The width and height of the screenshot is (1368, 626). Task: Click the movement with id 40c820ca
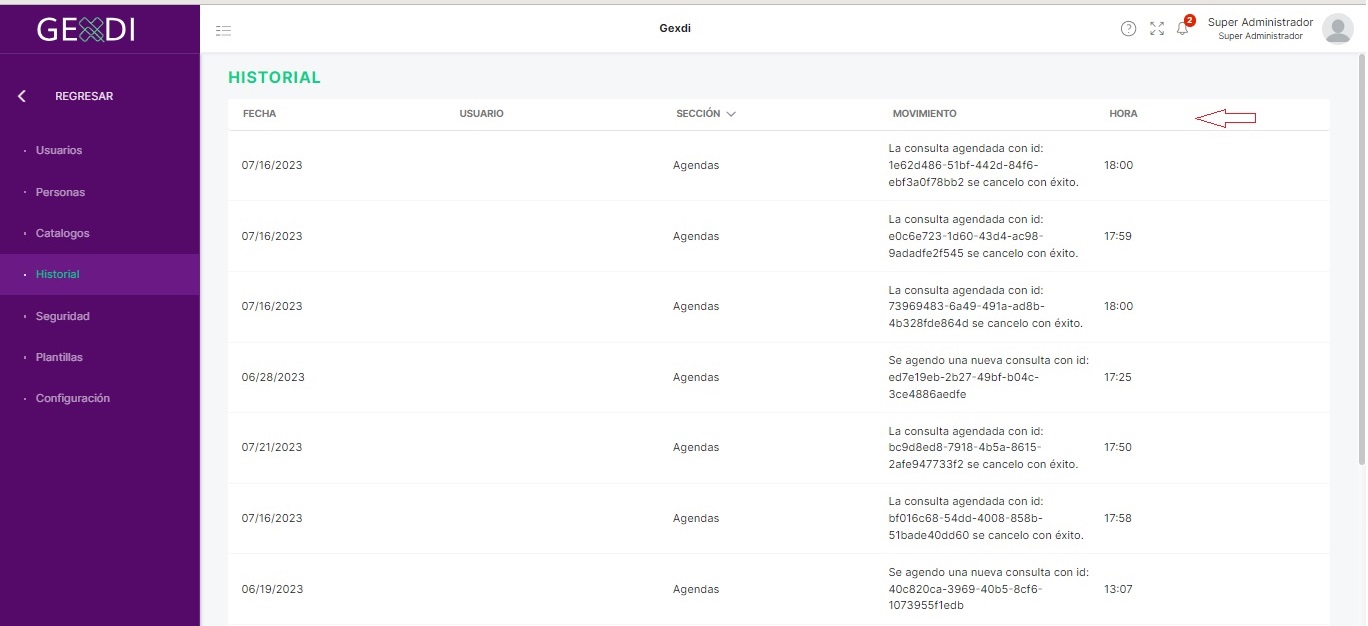point(988,589)
